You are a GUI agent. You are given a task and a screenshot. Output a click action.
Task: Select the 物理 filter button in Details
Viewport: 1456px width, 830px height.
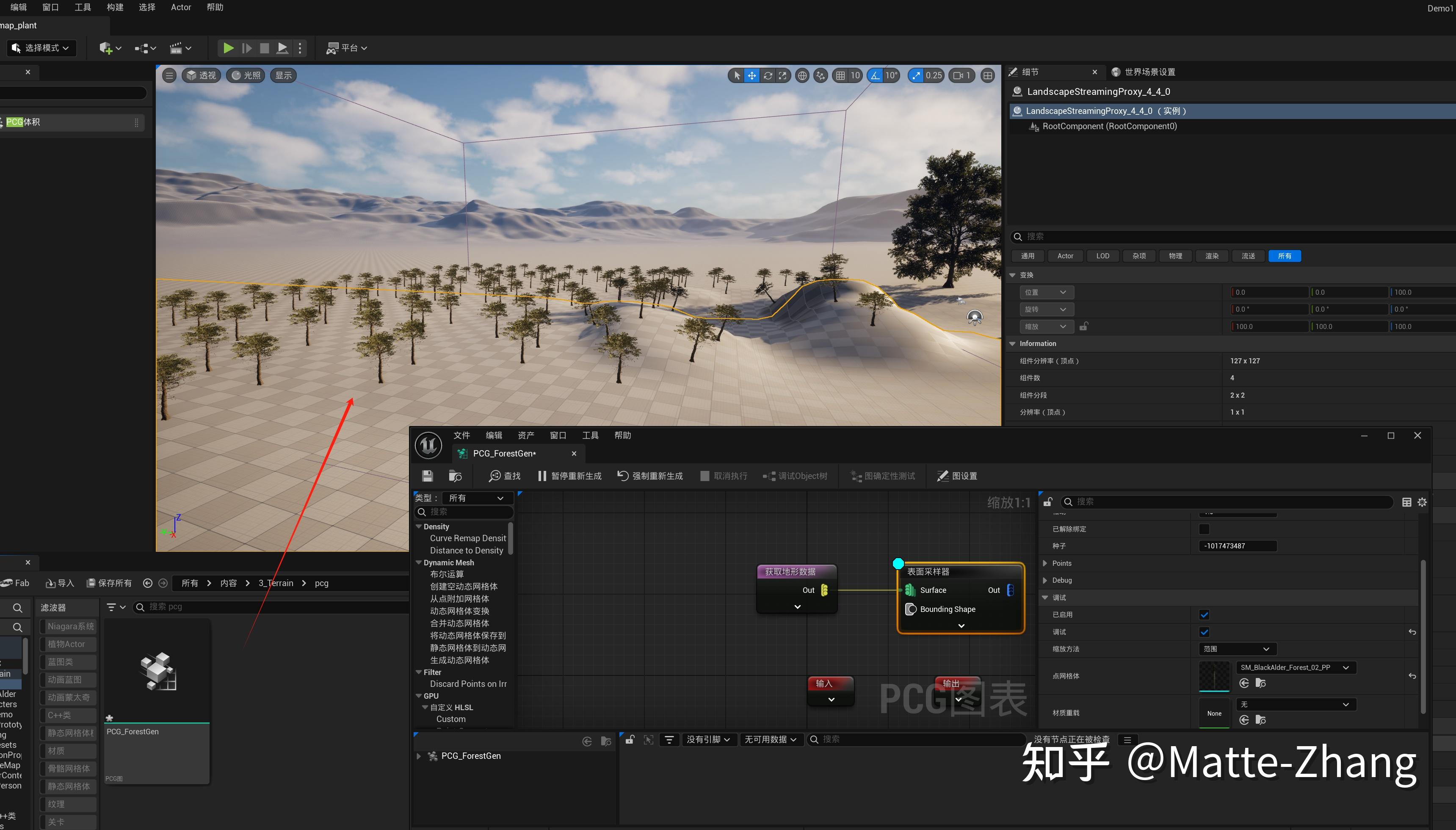[x=1175, y=256]
